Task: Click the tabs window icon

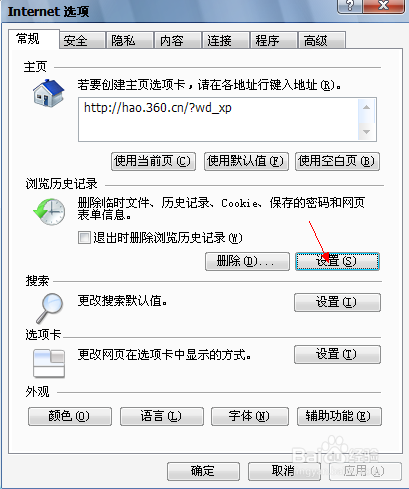Action: point(49,363)
